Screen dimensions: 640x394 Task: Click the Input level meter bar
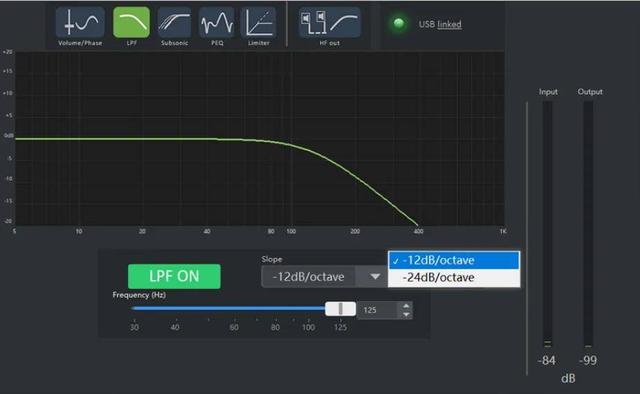click(547, 224)
